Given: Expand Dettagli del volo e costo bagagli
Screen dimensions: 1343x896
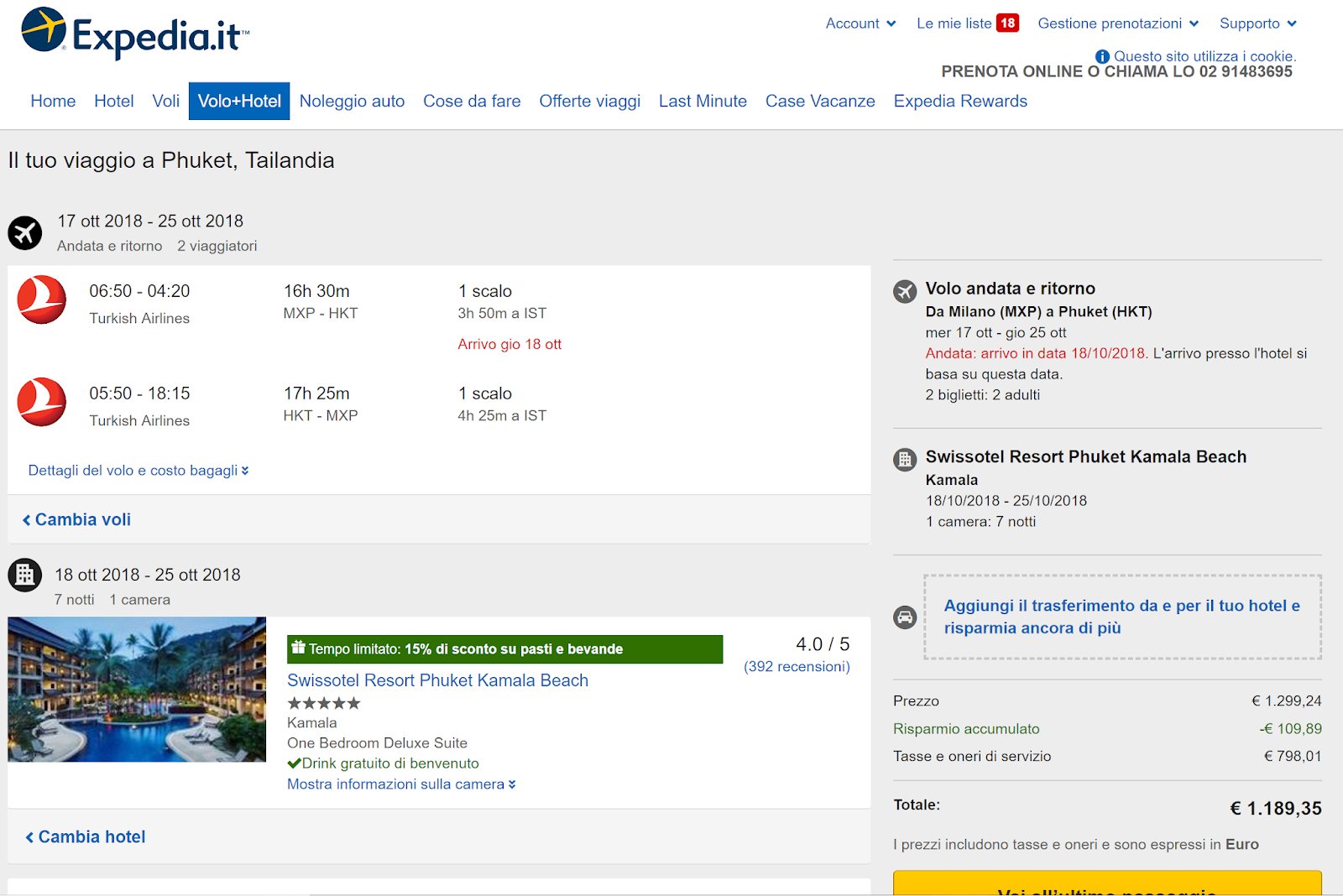Looking at the screenshot, I should (x=138, y=471).
